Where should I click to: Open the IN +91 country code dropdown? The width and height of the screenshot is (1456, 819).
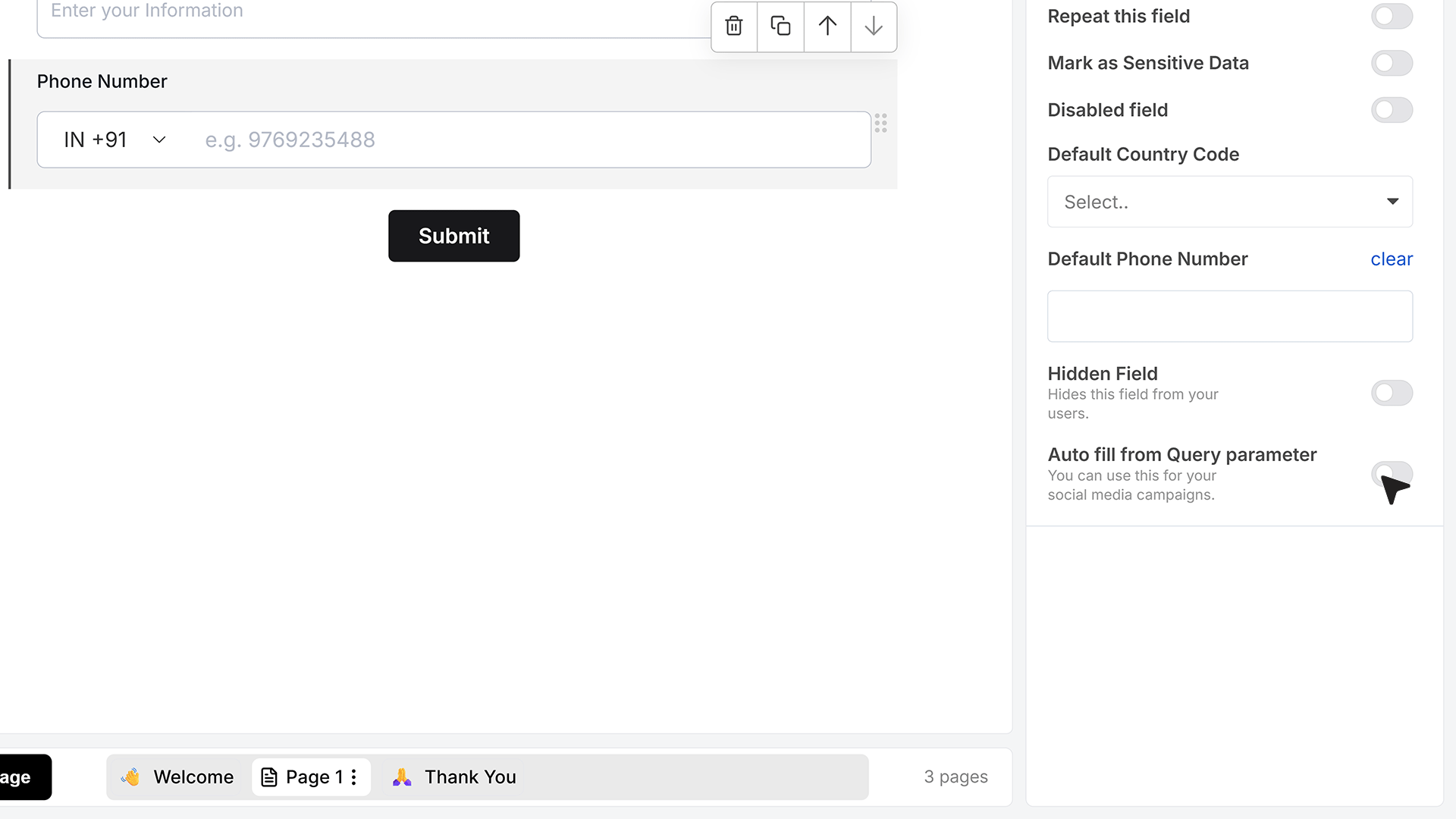pos(114,140)
